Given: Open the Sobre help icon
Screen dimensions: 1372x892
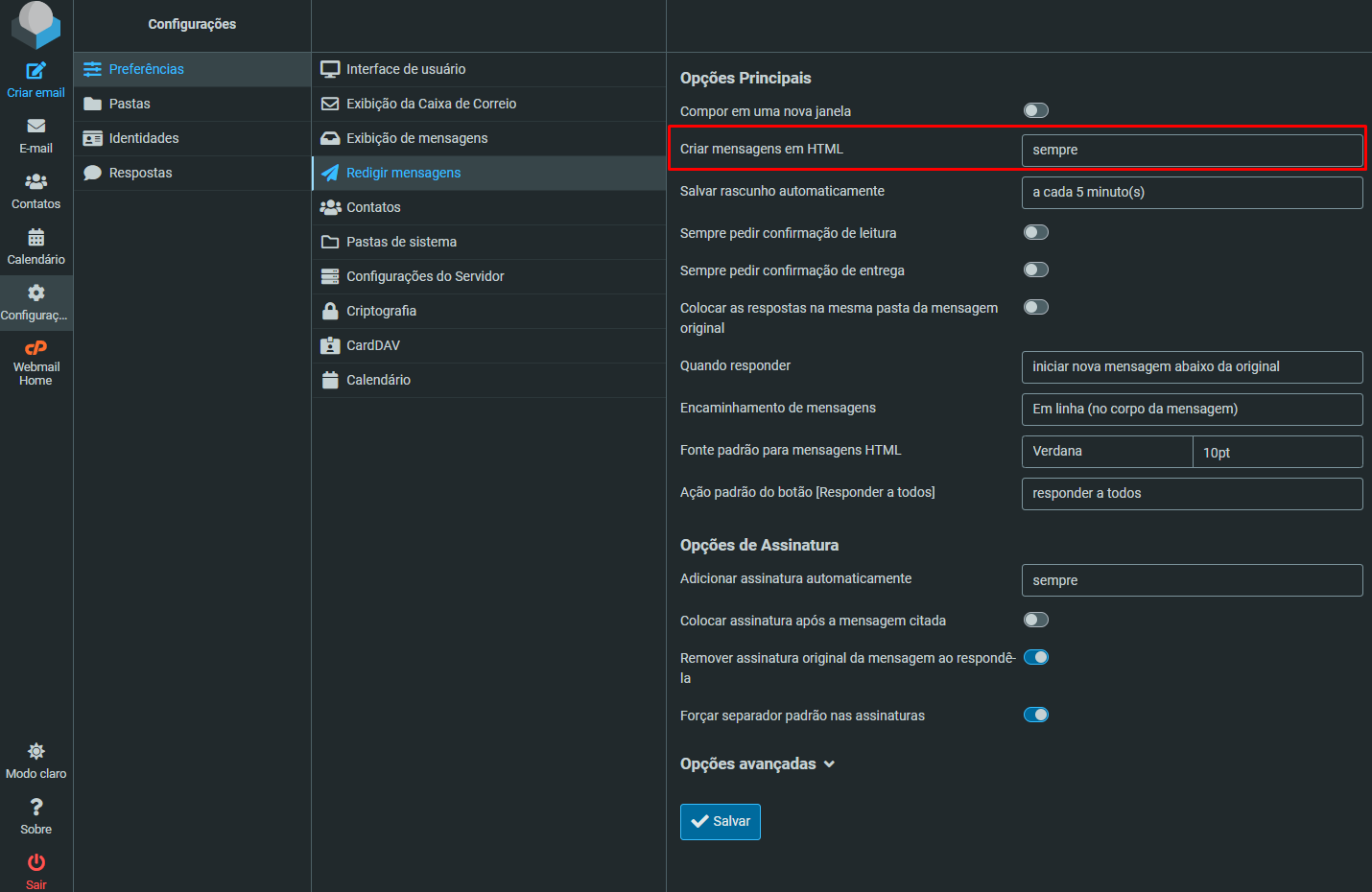Looking at the screenshot, I should coord(35,808).
